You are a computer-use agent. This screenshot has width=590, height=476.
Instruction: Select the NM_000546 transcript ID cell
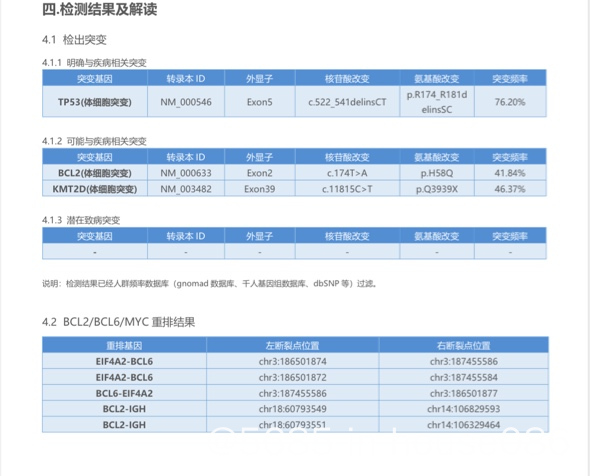click(x=186, y=102)
